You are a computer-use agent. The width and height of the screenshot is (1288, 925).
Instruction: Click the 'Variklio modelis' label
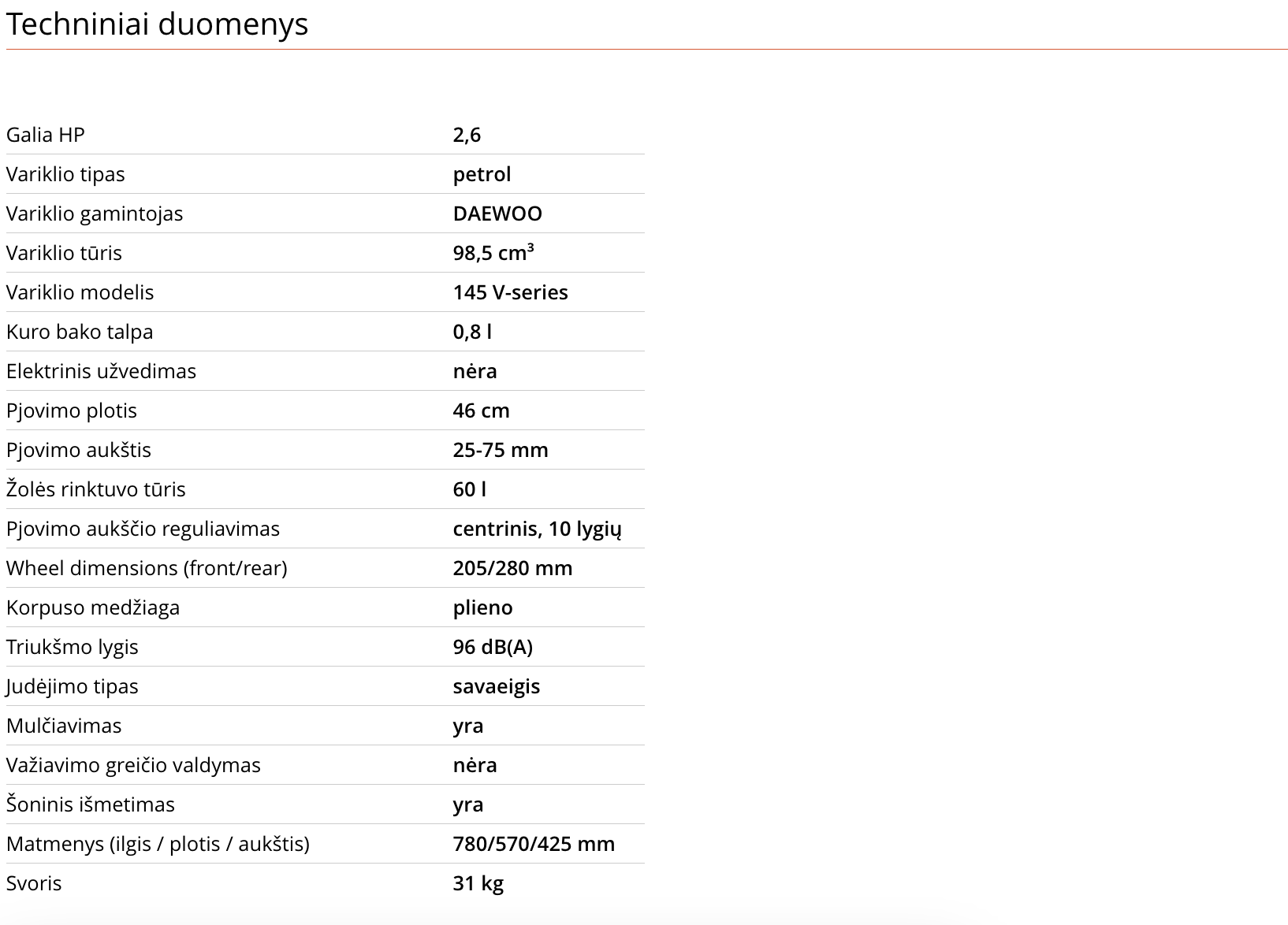pyautogui.click(x=80, y=292)
